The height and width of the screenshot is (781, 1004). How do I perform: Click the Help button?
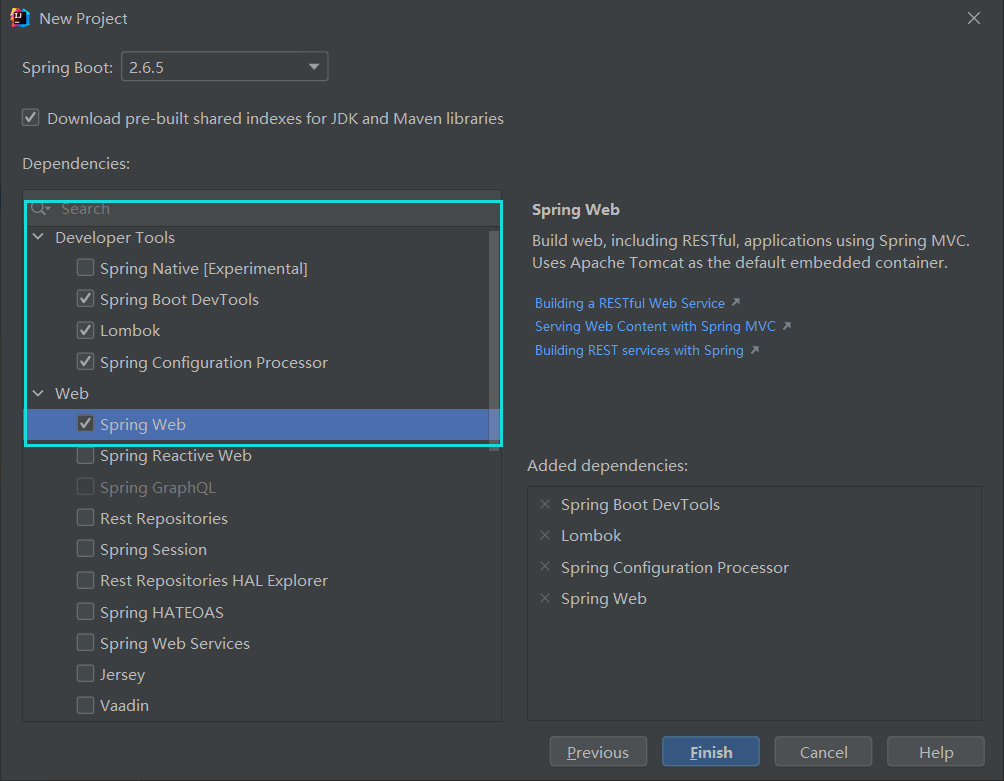tap(935, 752)
